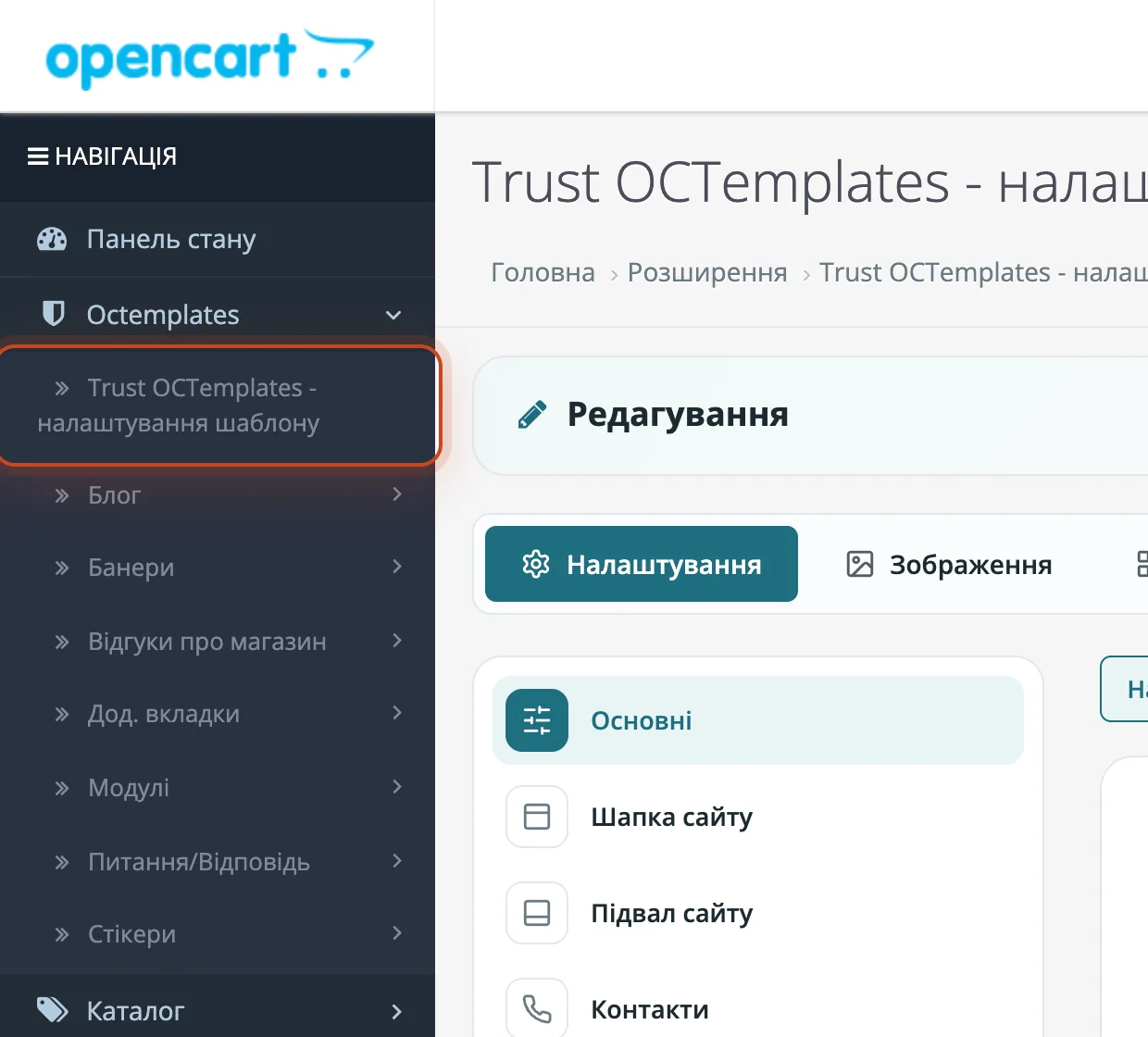The image size is (1148, 1037).
Task: Open Trust OCTemplates налаштування шаблону item
Action: (218, 405)
